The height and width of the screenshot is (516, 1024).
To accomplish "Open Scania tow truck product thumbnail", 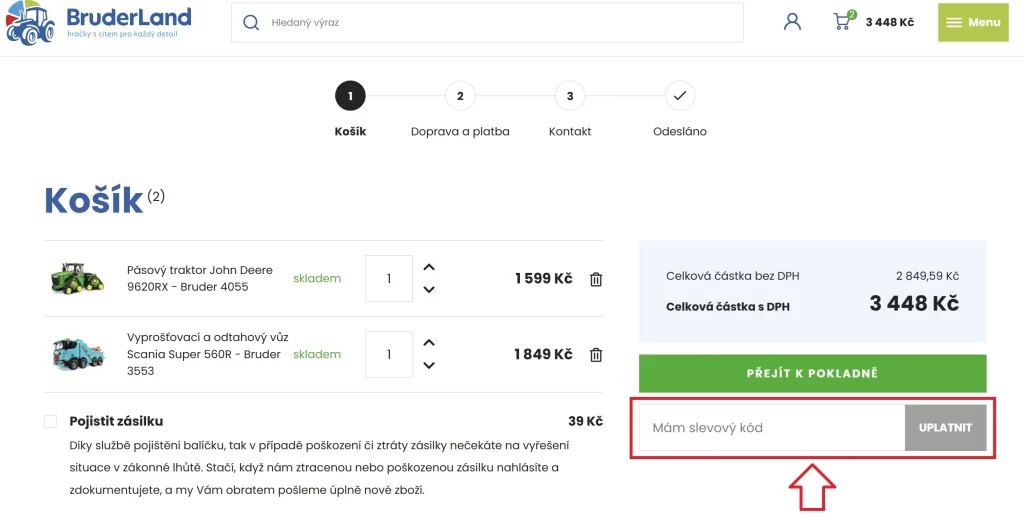I will (78, 354).
